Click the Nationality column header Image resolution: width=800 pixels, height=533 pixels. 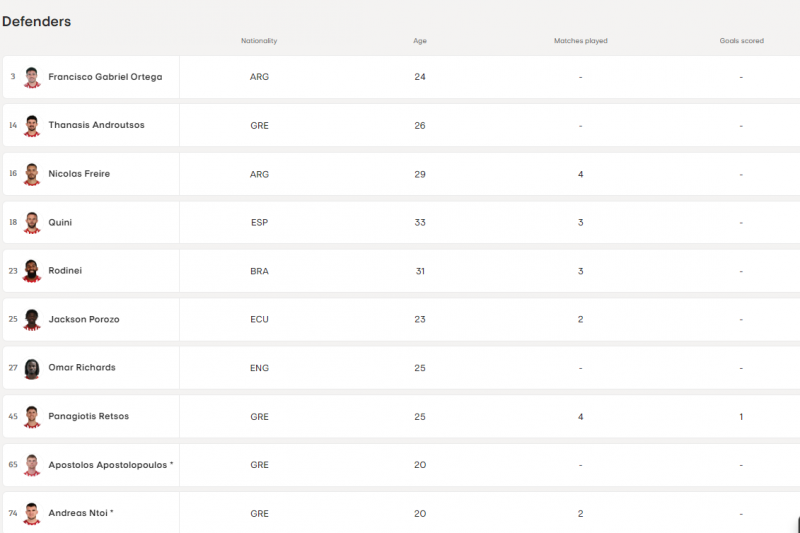(x=259, y=41)
